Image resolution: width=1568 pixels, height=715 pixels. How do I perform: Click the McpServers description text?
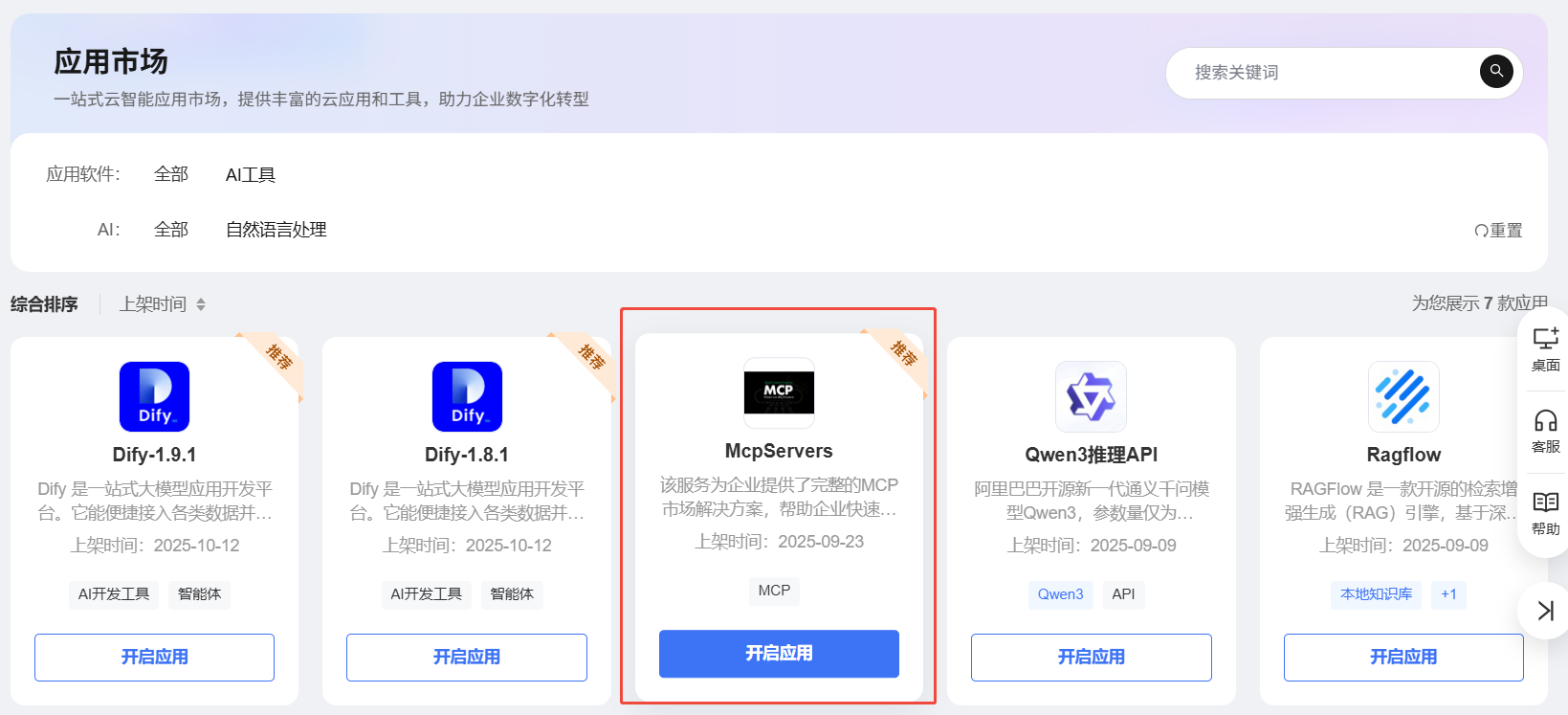pos(779,497)
